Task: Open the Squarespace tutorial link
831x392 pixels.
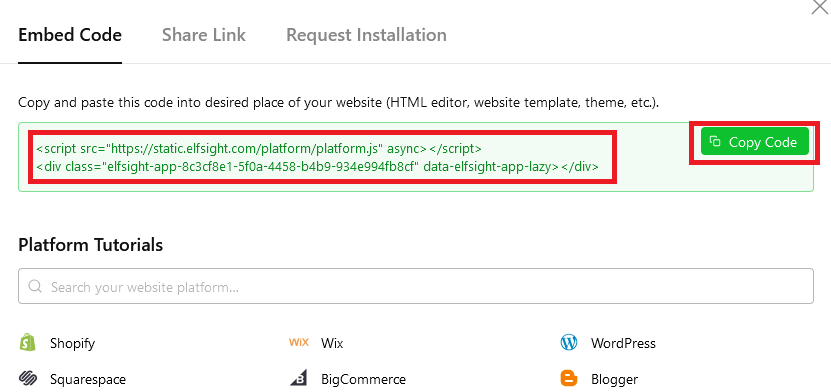Action: (x=88, y=379)
